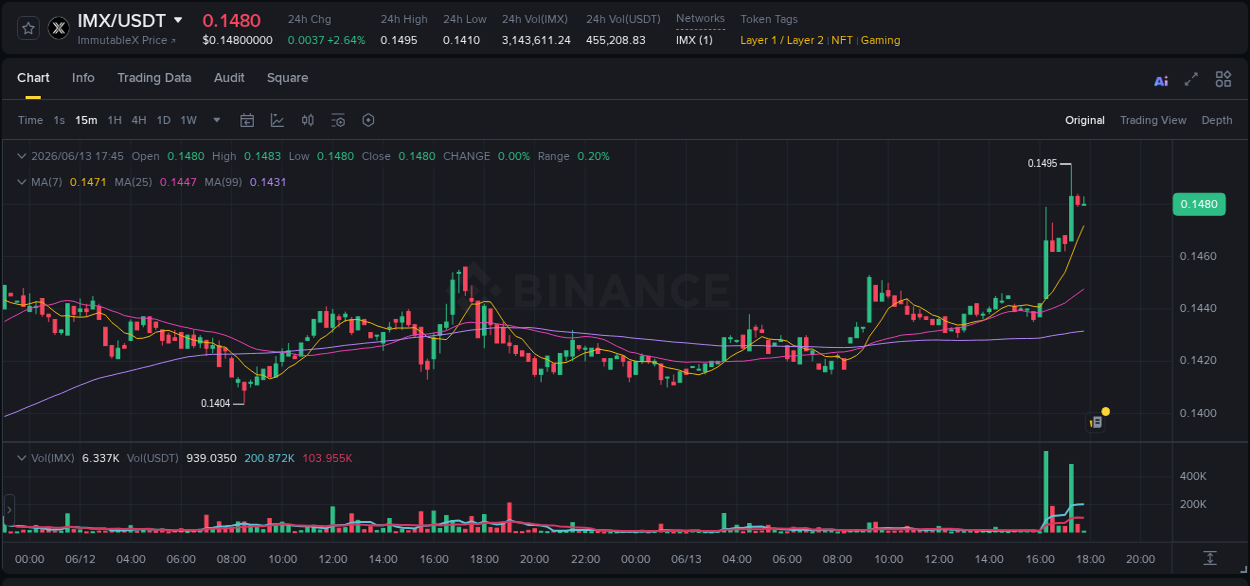Image resolution: width=1250 pixels, height=586 pixels.
Task: Add IMX/USDT to favorites with star
Action: (29, 28)
